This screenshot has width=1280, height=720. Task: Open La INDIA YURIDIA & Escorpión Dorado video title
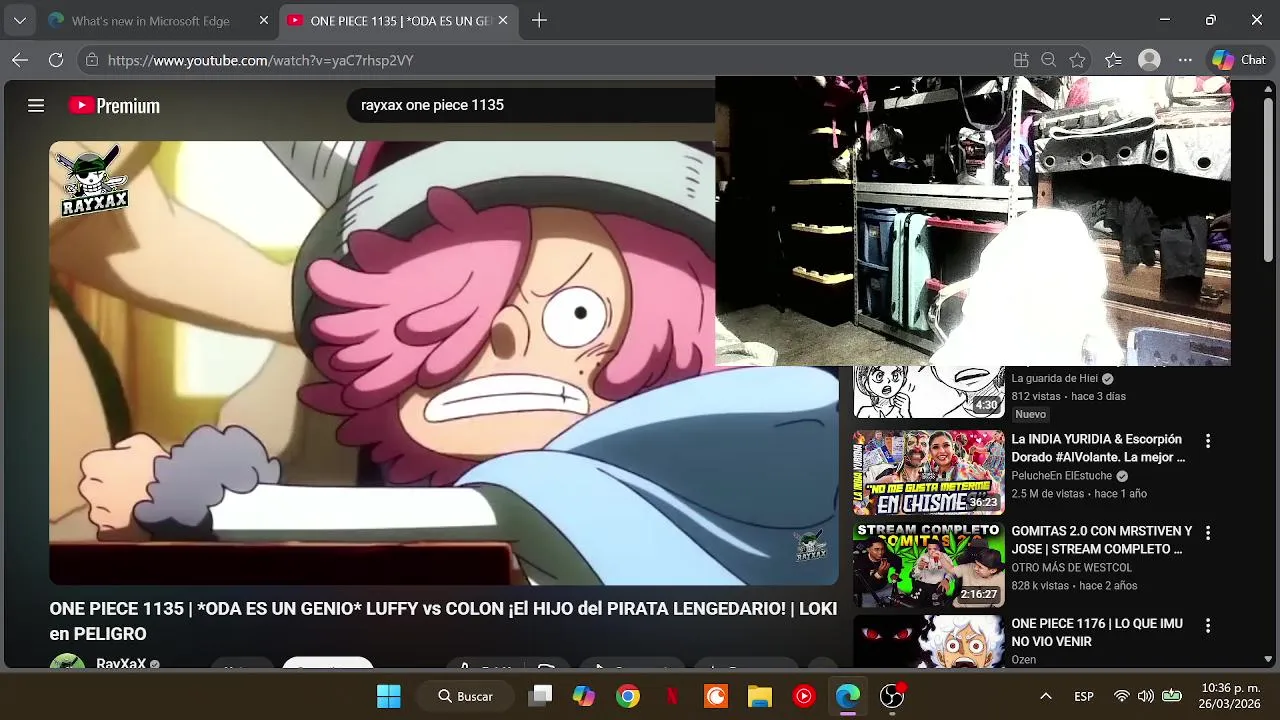pos(1098,448)
